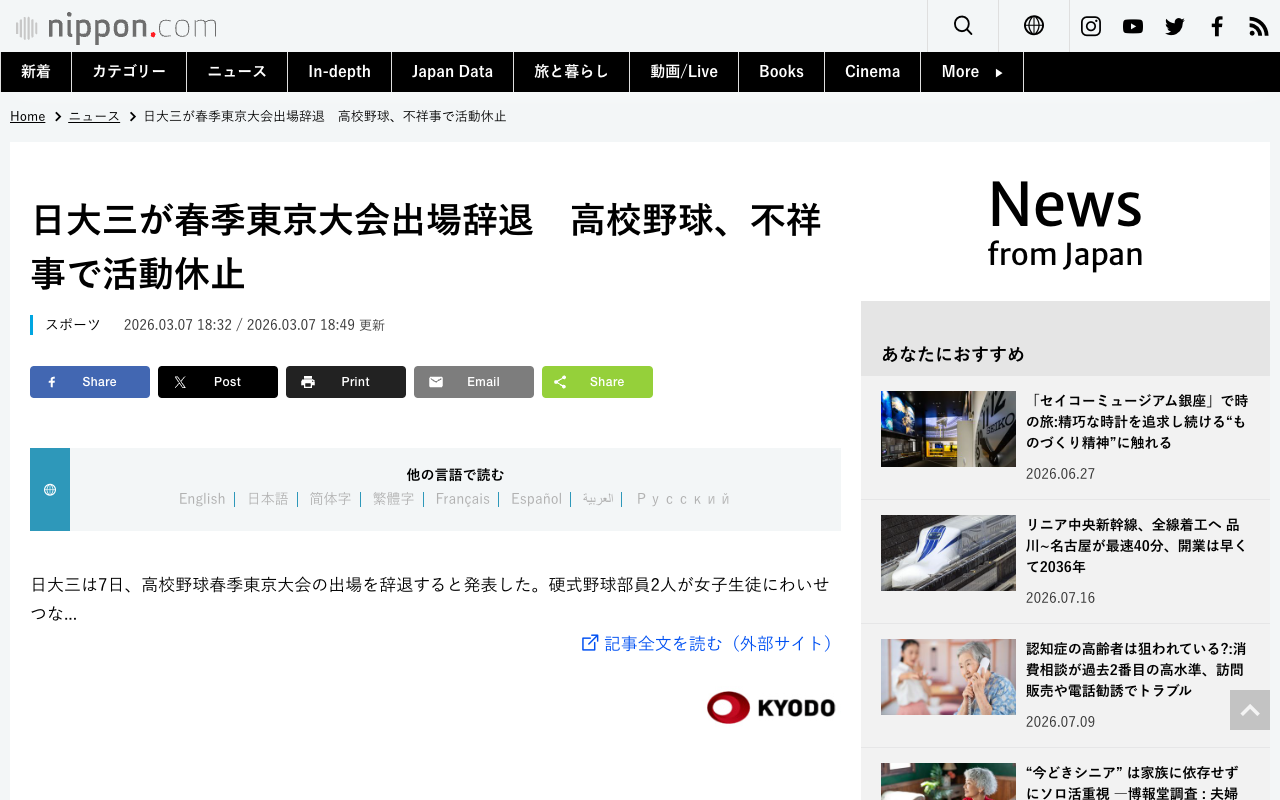The image size is (1280, 800).
Task: Switch article language to 繁體字
Action: [393, 499]
